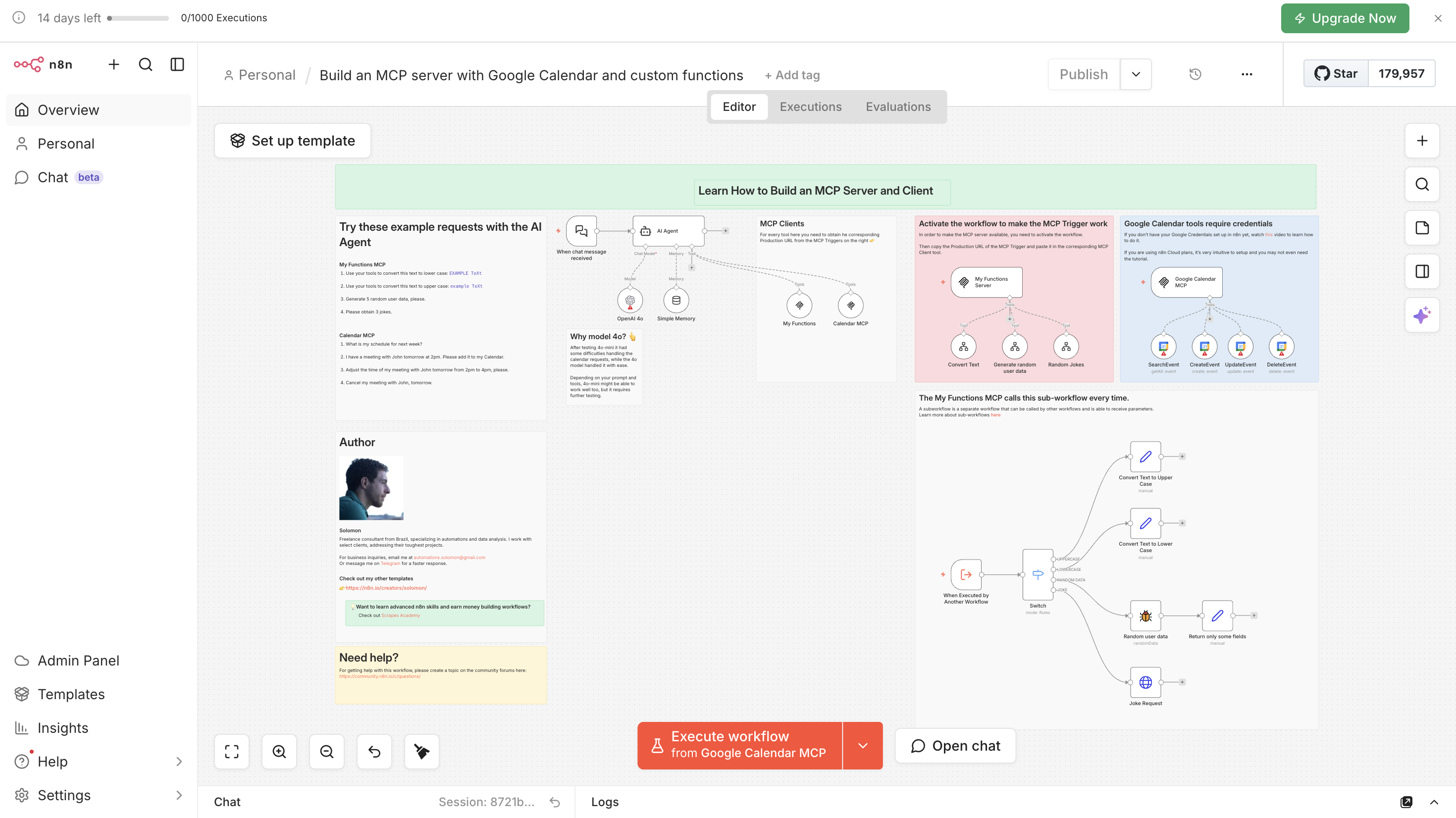The height and width of the screenshot is (818, 1456).
Task: Create new item with sidebar plus icon
Action: point(113,64)
